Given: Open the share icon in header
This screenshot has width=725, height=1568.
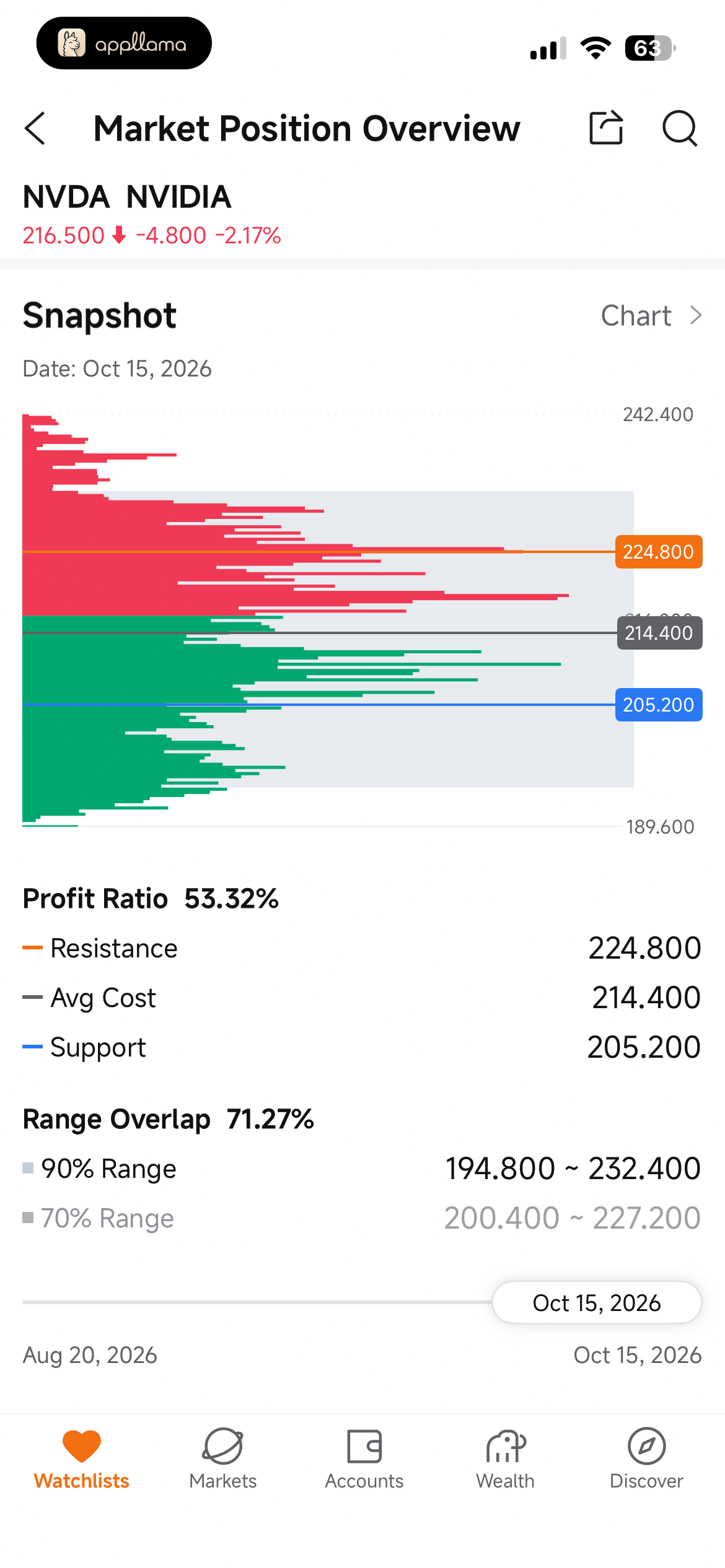Looking at the screenshot, I should point(605,128).
